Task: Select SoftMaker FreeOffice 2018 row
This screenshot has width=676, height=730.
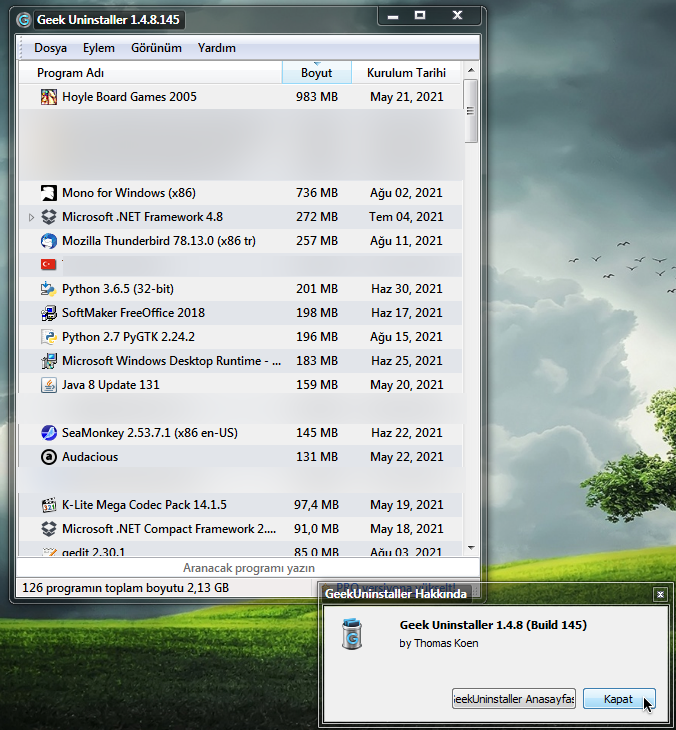Action: [x=240, y=313]
